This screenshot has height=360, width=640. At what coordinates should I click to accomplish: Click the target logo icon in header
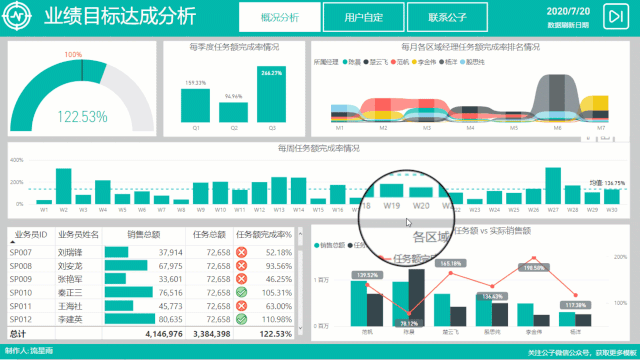pyautogui.click(x=17, y=16)
